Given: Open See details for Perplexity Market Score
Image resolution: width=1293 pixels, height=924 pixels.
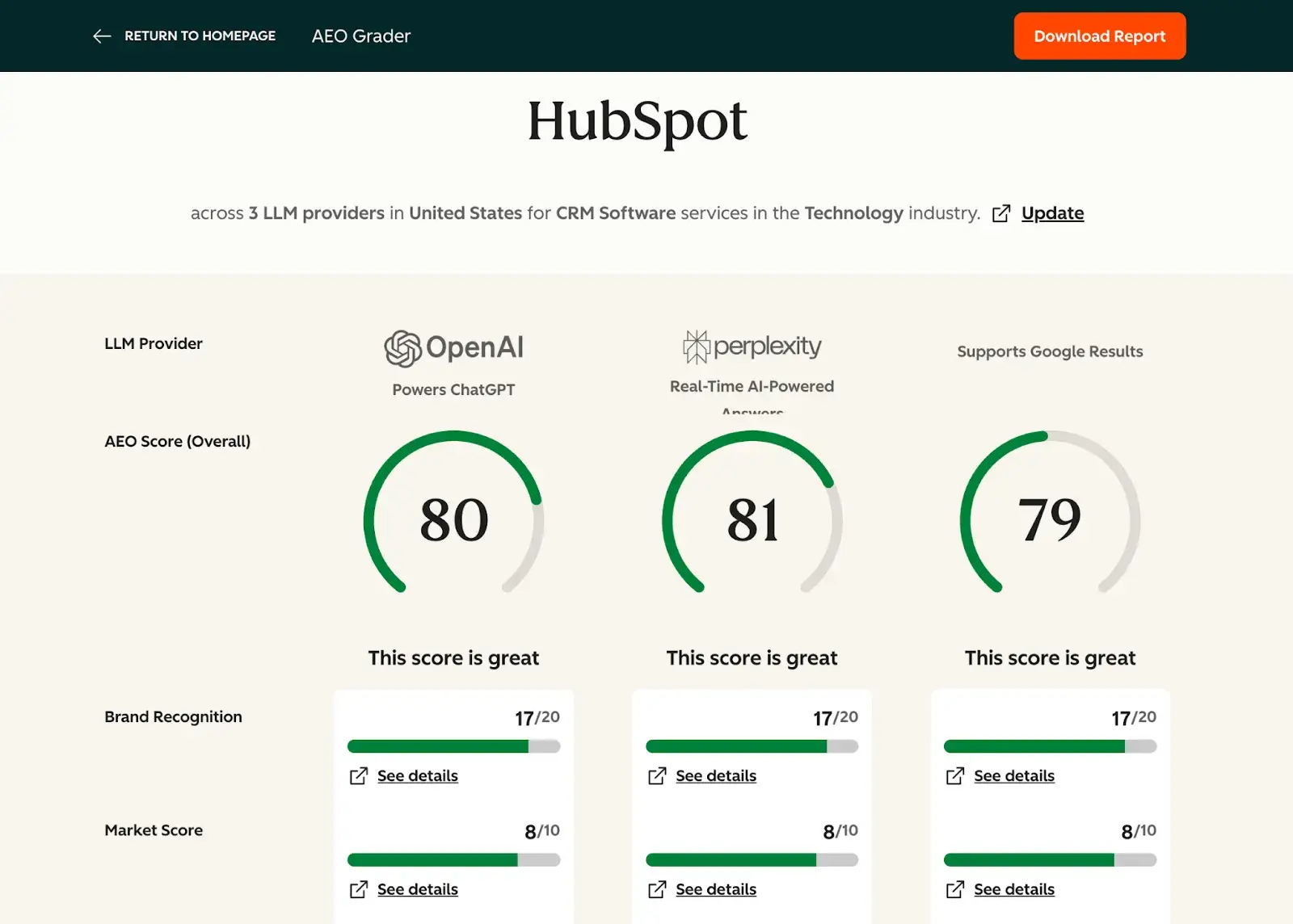Looking at the screenshot, I should pyautogui.click(x=716, y=889).
